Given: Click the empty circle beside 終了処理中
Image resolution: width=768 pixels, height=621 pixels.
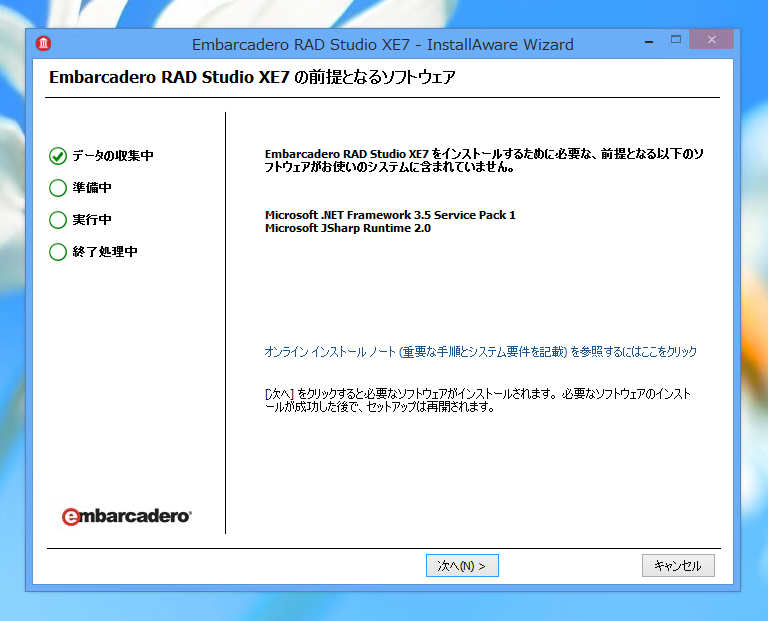Looking at the screenshot, I should pos(58,252).
